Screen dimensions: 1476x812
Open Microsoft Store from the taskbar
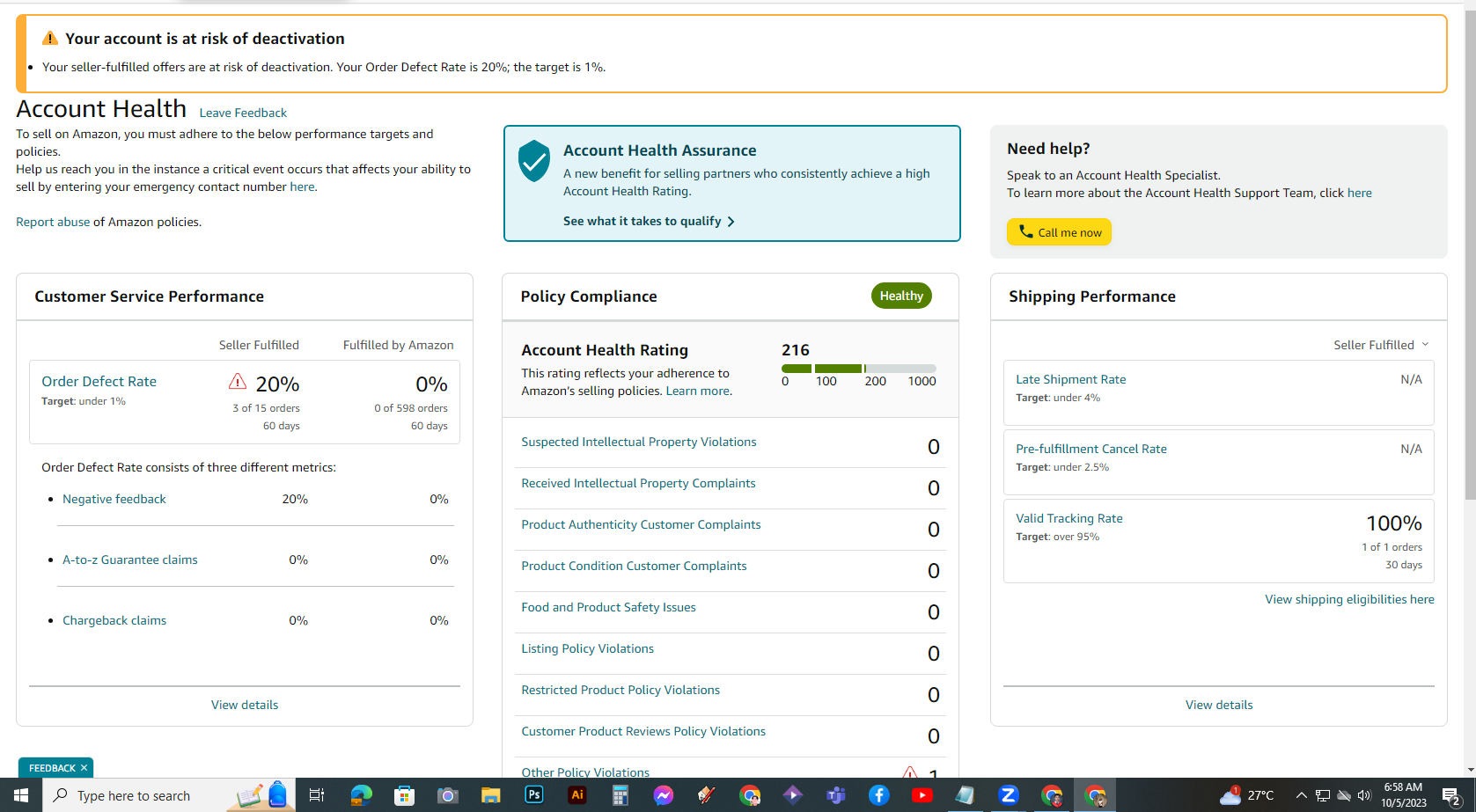click(x=404, y=795)
